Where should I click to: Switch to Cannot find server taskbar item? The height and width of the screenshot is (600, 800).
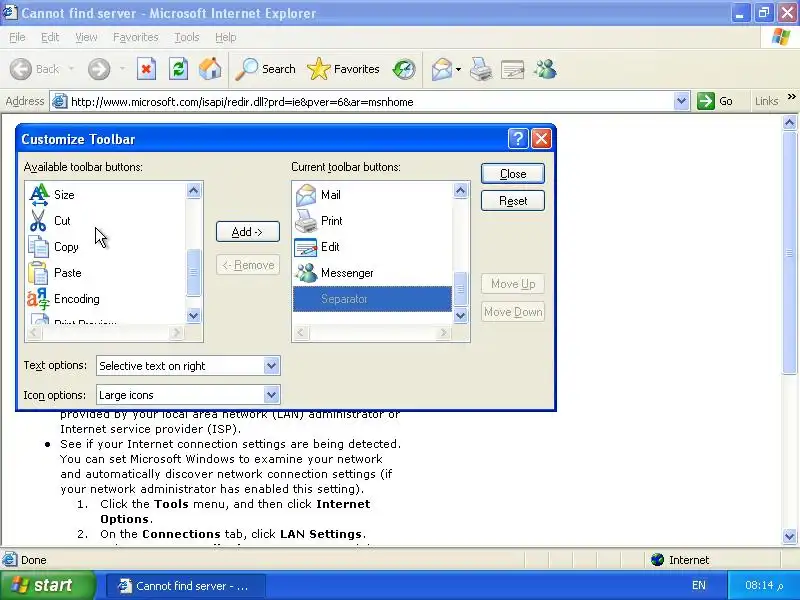(x=186, y=586)
